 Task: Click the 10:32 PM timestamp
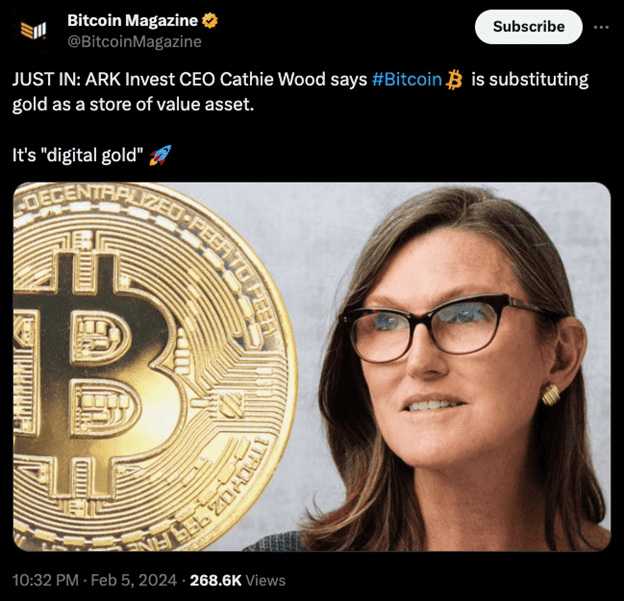click(45, 580)
